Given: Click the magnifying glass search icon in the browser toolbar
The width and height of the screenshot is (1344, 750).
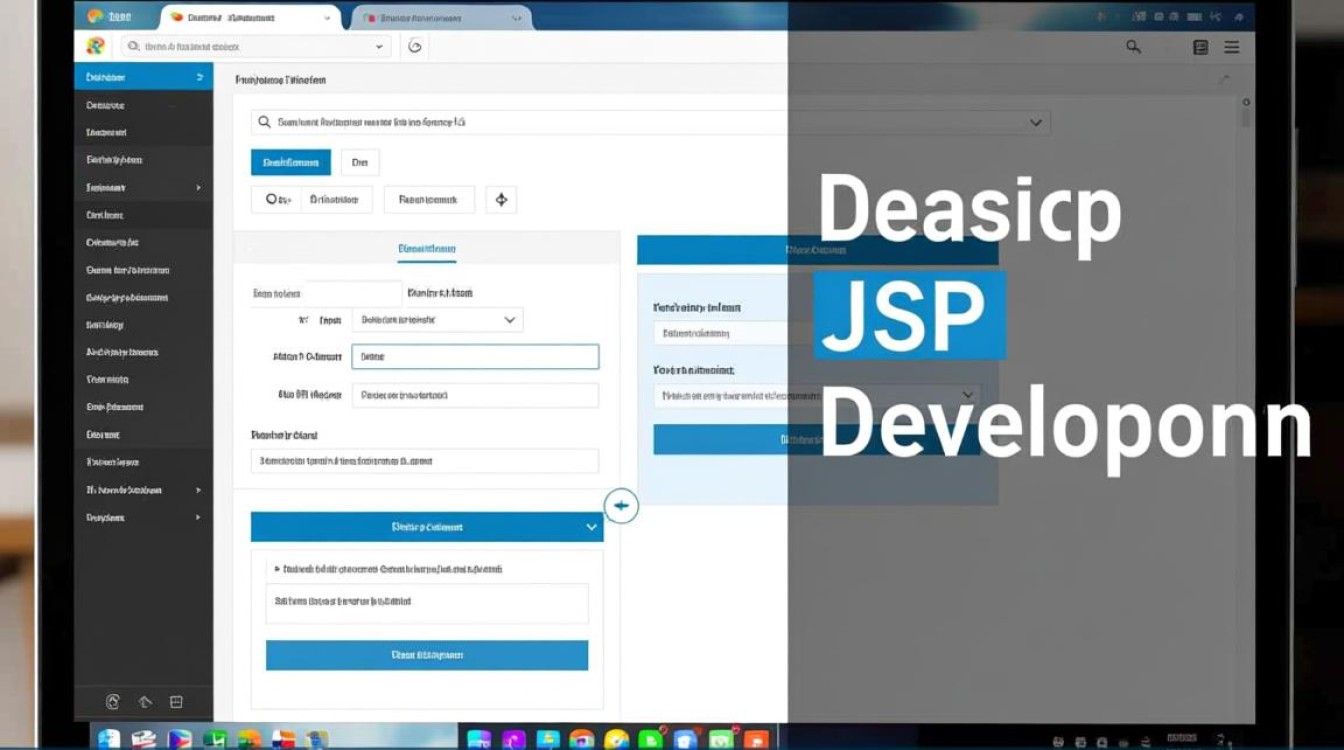Looking at the screenshot, I should click(1133, 46).
